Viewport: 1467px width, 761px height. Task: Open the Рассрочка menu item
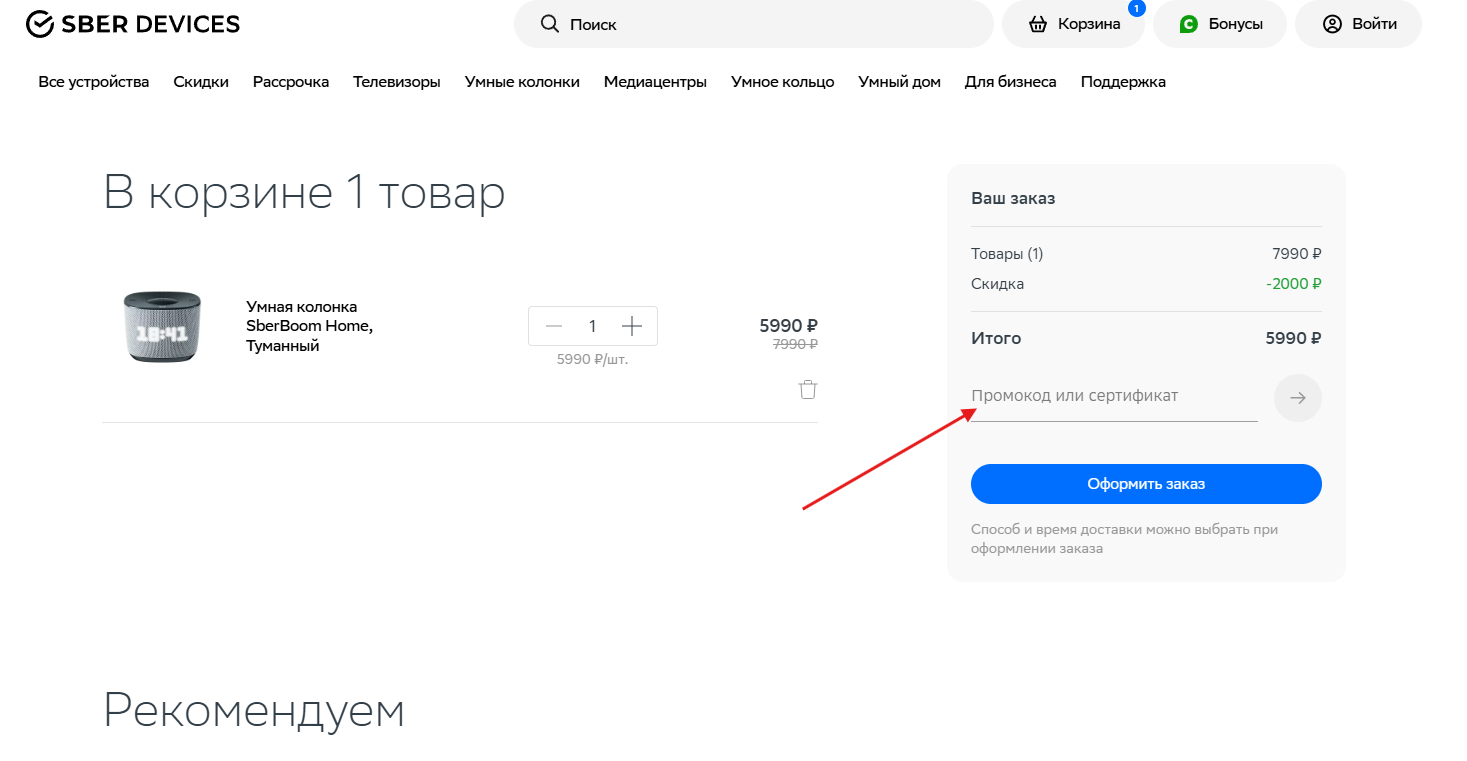pyautogui.click(x=291, y=82)
